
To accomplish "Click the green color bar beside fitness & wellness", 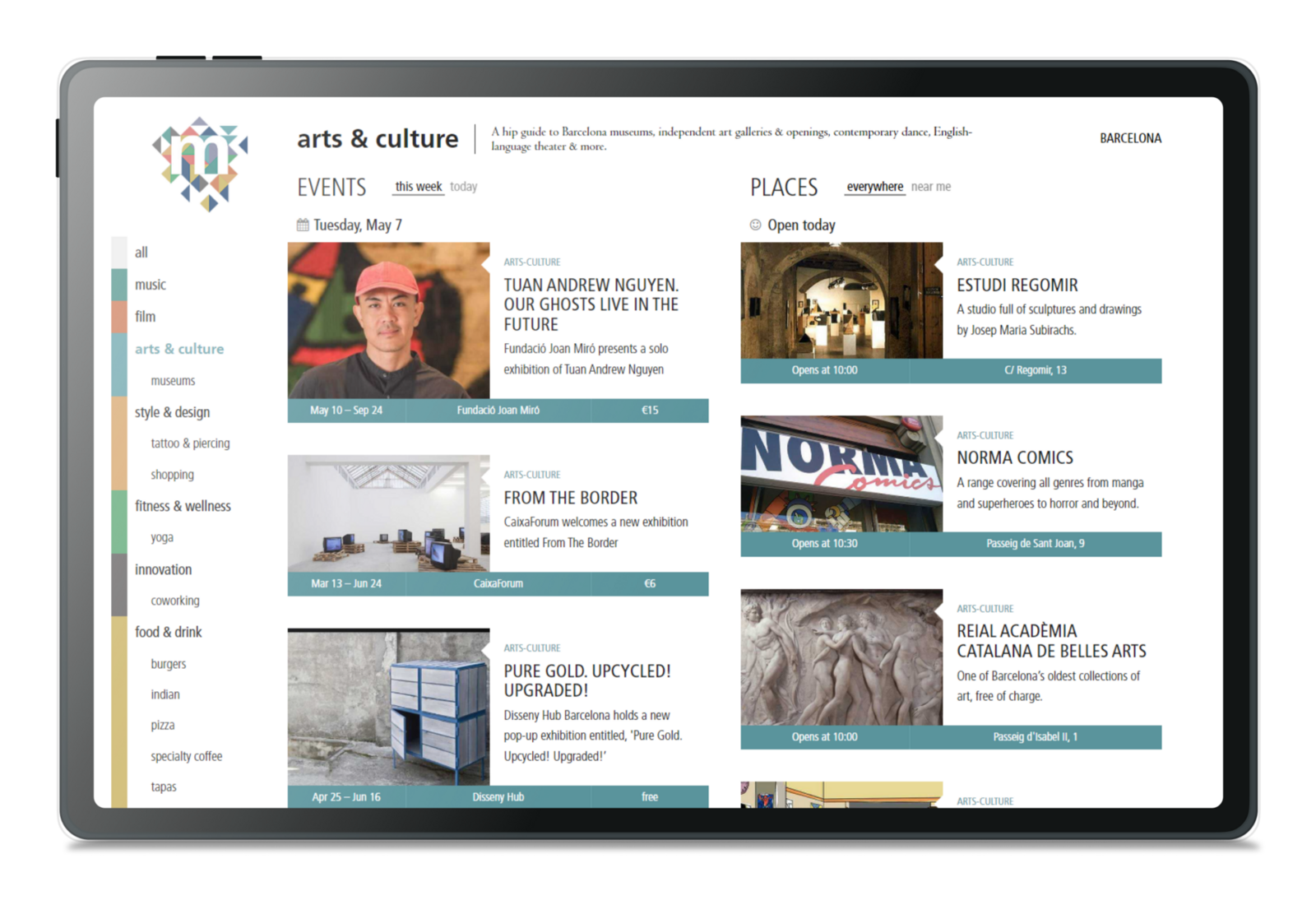I will (119, 522).
